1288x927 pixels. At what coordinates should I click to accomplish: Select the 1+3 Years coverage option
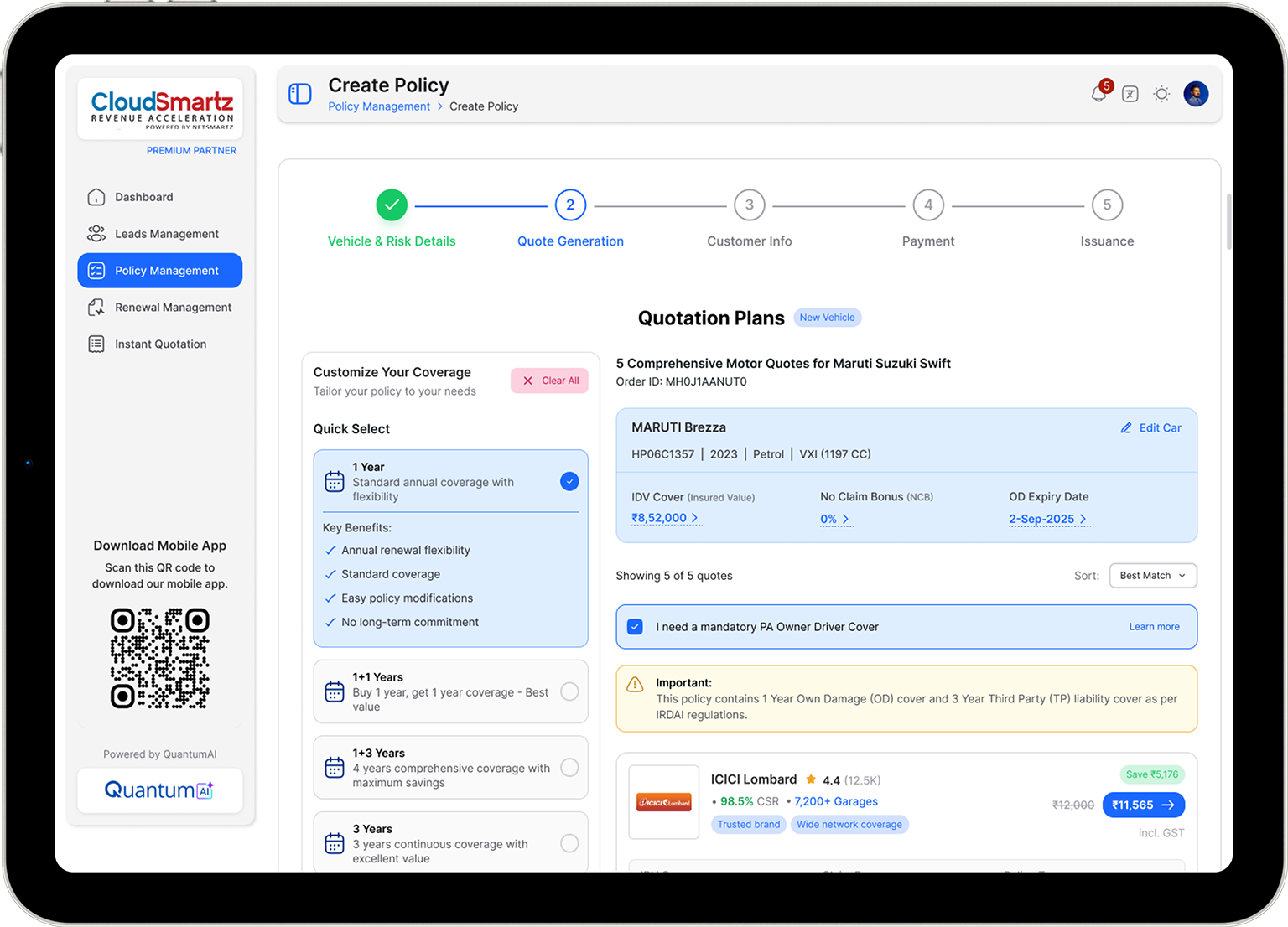569,768
